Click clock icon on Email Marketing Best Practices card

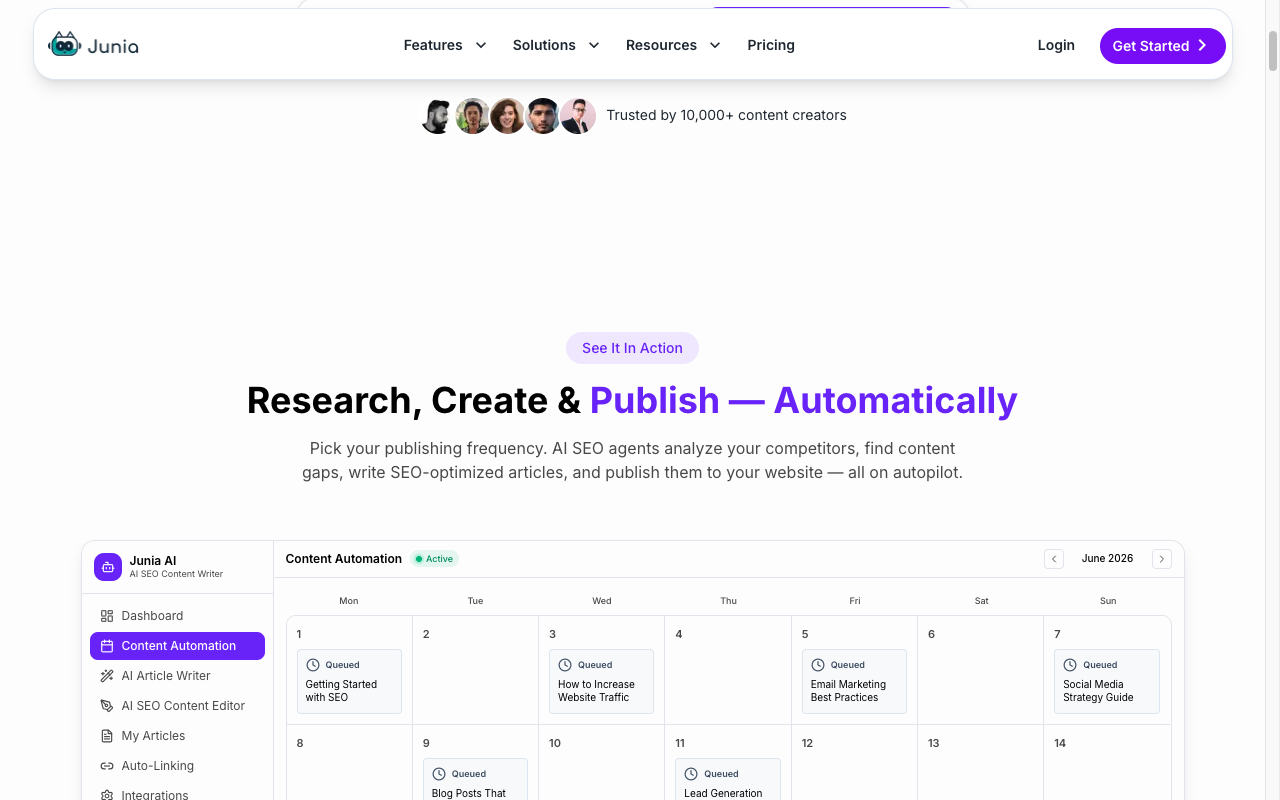point(818,665)
